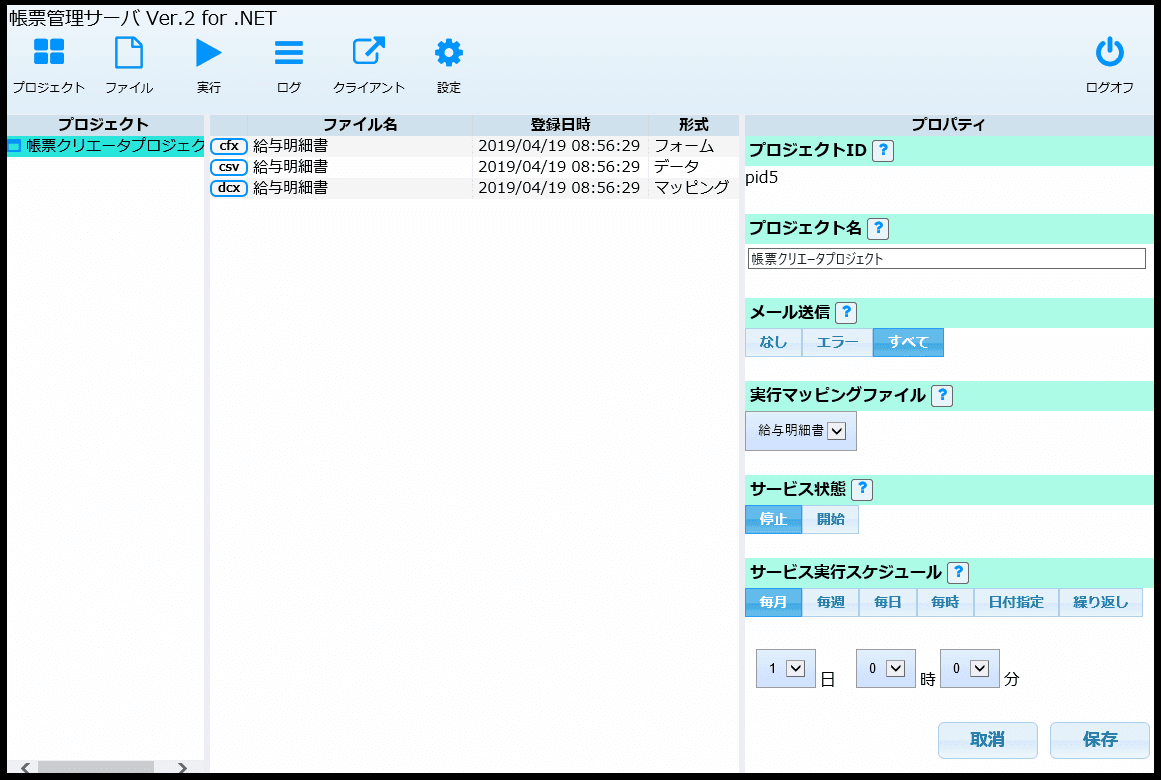Click scroll right arrow in project panel
This screenshot has height=780, width=1161.
[182, 767]
